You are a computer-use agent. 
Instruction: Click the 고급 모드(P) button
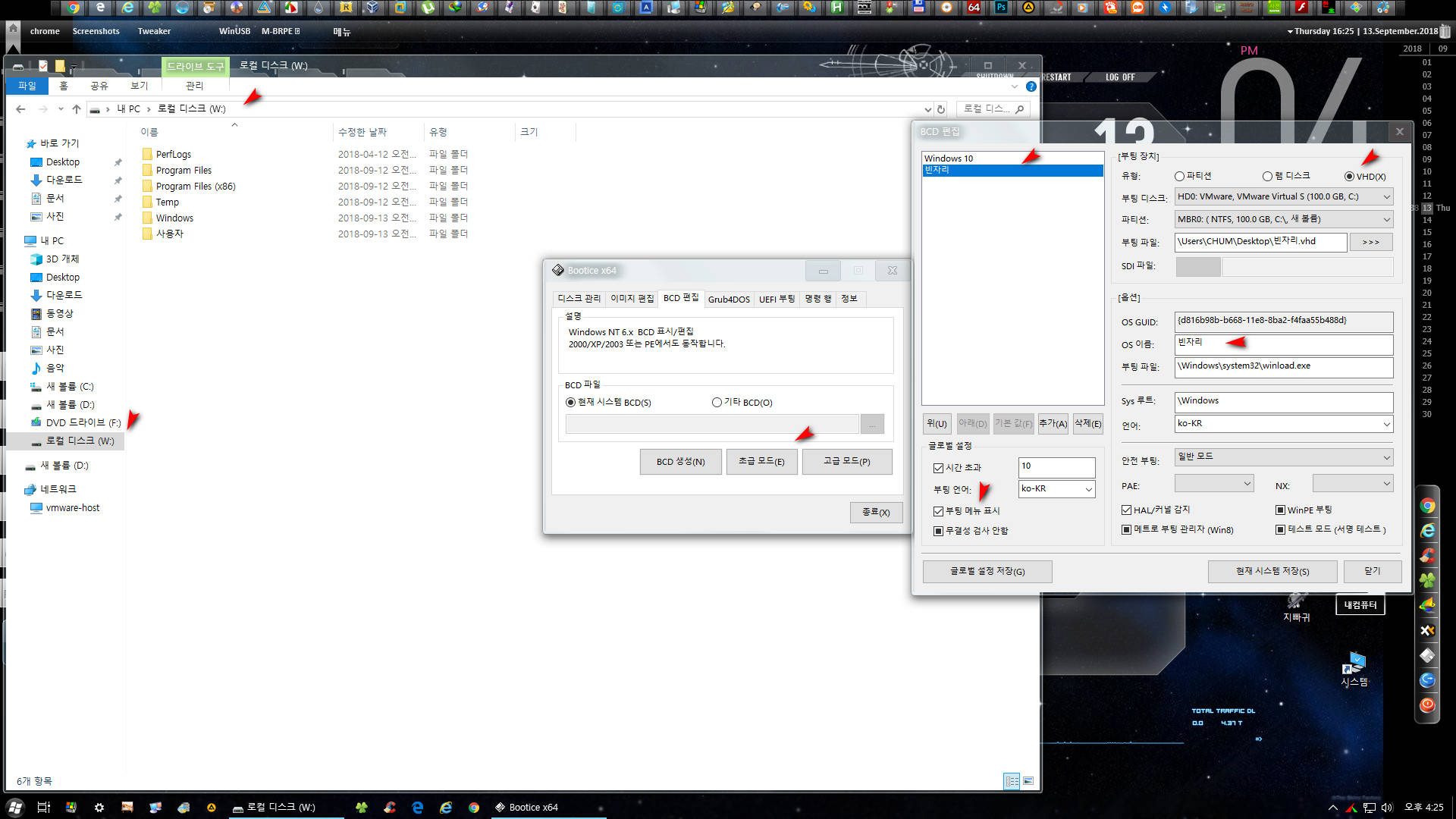tap(847, 462)
